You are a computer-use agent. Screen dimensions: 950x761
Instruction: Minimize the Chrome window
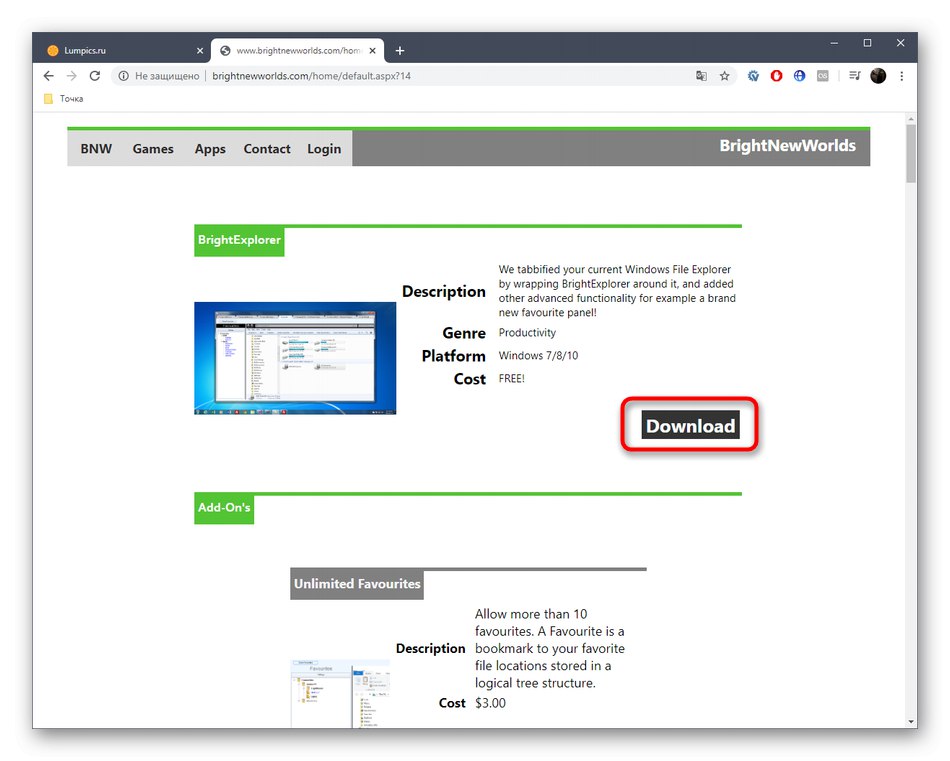(834, 43)
